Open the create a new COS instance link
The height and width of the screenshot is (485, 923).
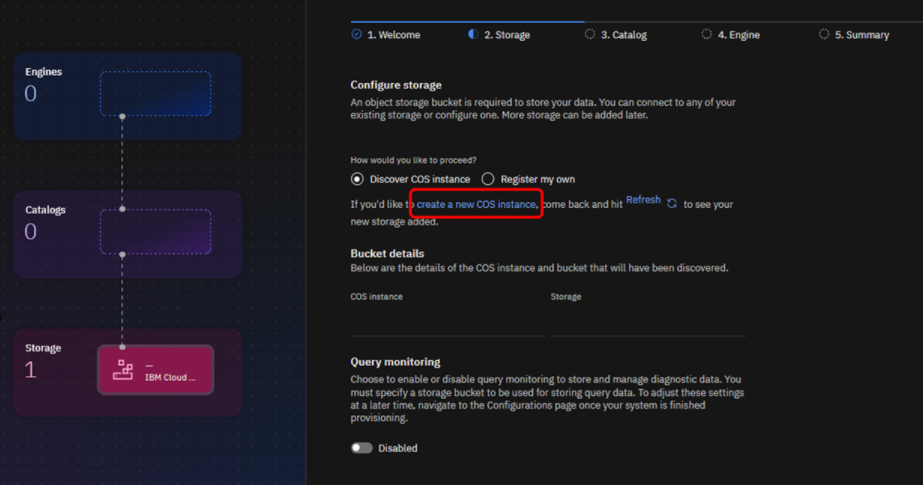point(476,204)
